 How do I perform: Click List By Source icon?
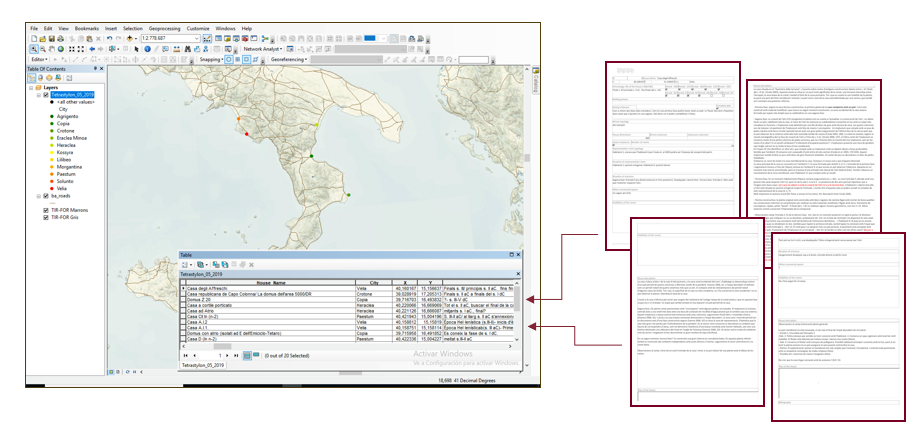coord(40,78)
